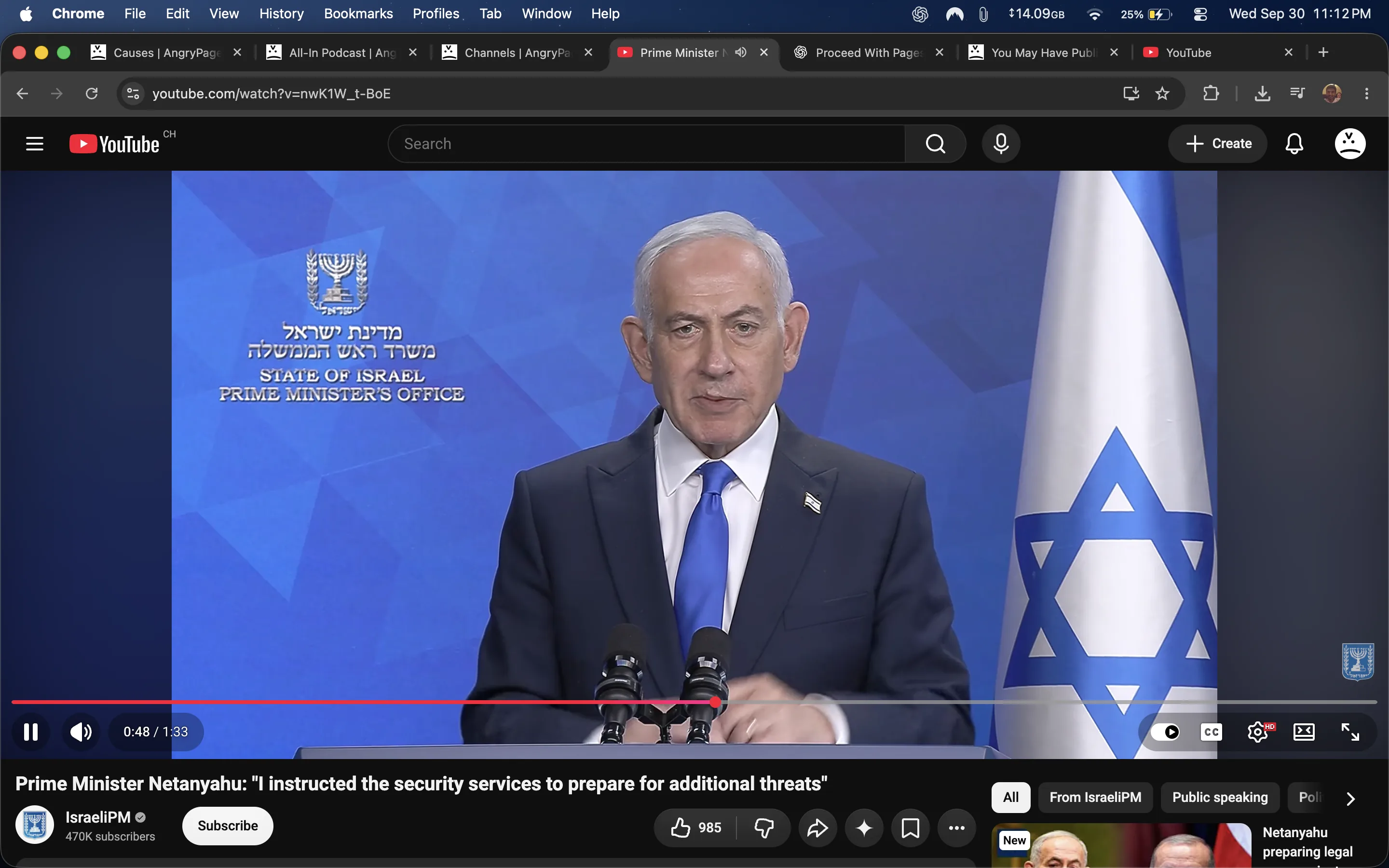Select the All filter chip
Image resolution: width=1389 pixels, height=868 pixels.
1011,798
